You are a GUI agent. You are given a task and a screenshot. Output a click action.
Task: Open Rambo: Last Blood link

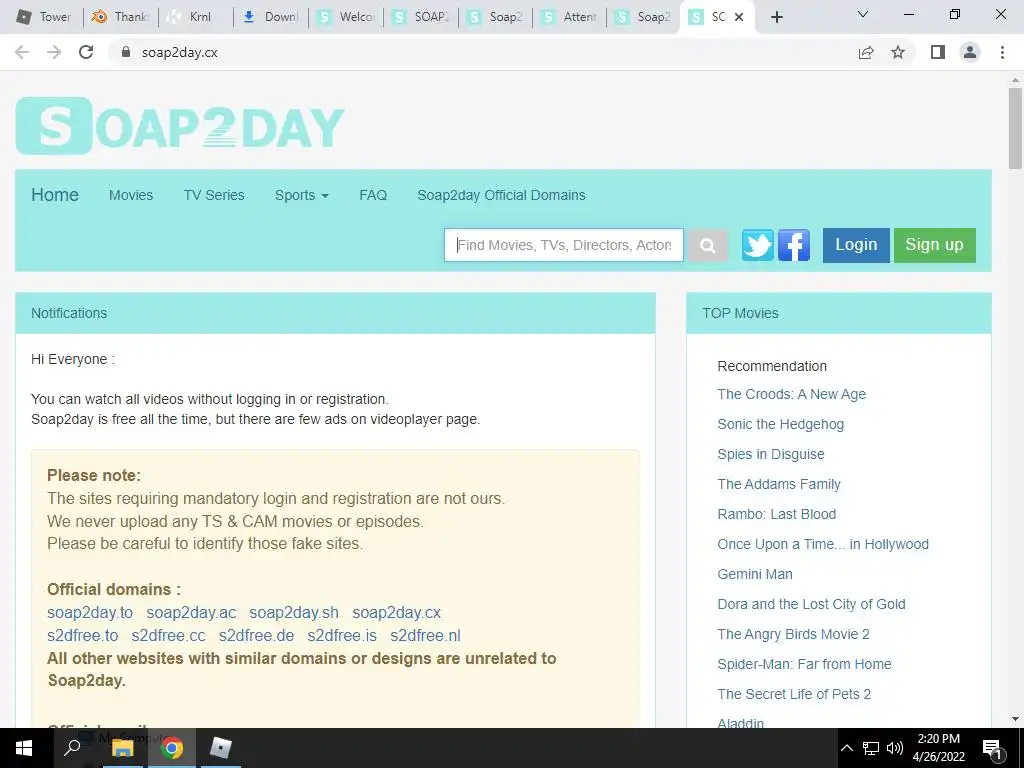point(776,515)
